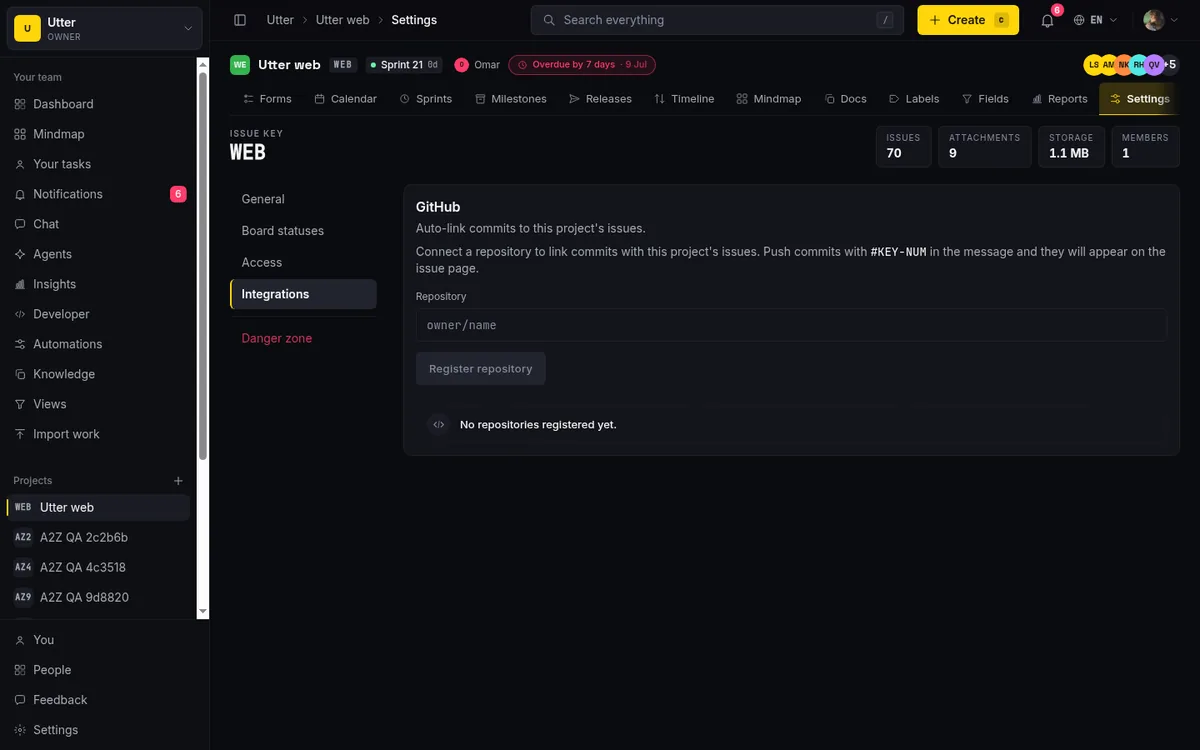Open project A2Z QA 9d8820
Screen dimensions: 1200x750
pos(98,597)
